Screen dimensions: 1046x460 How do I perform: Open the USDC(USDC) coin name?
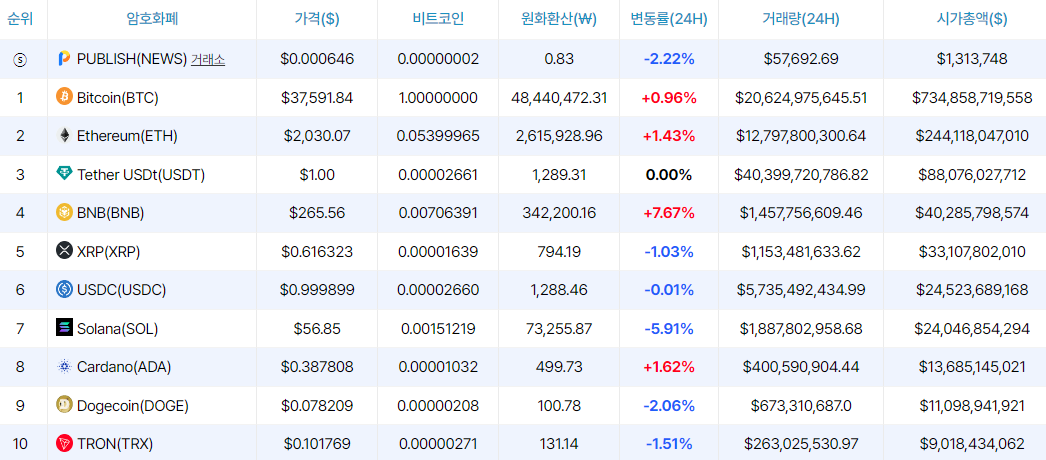coord(121,290)
